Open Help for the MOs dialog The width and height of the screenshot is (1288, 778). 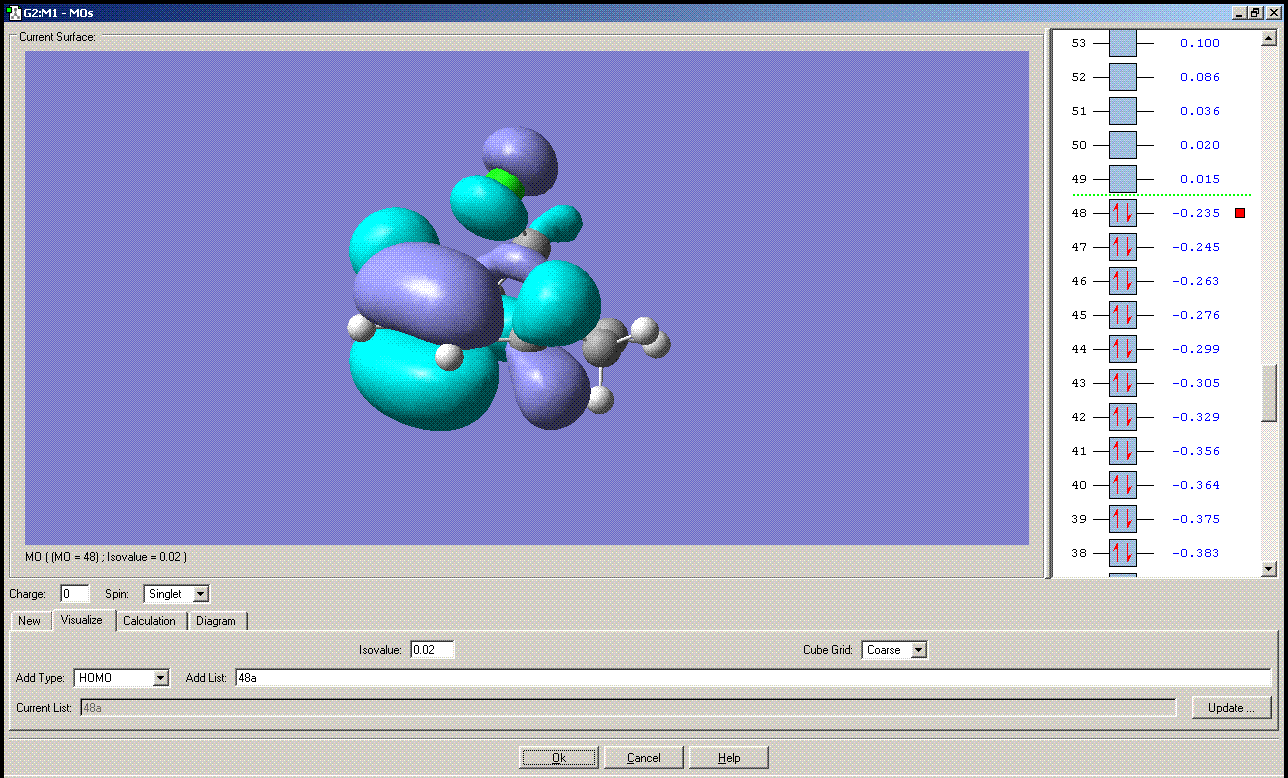(729, 757)
